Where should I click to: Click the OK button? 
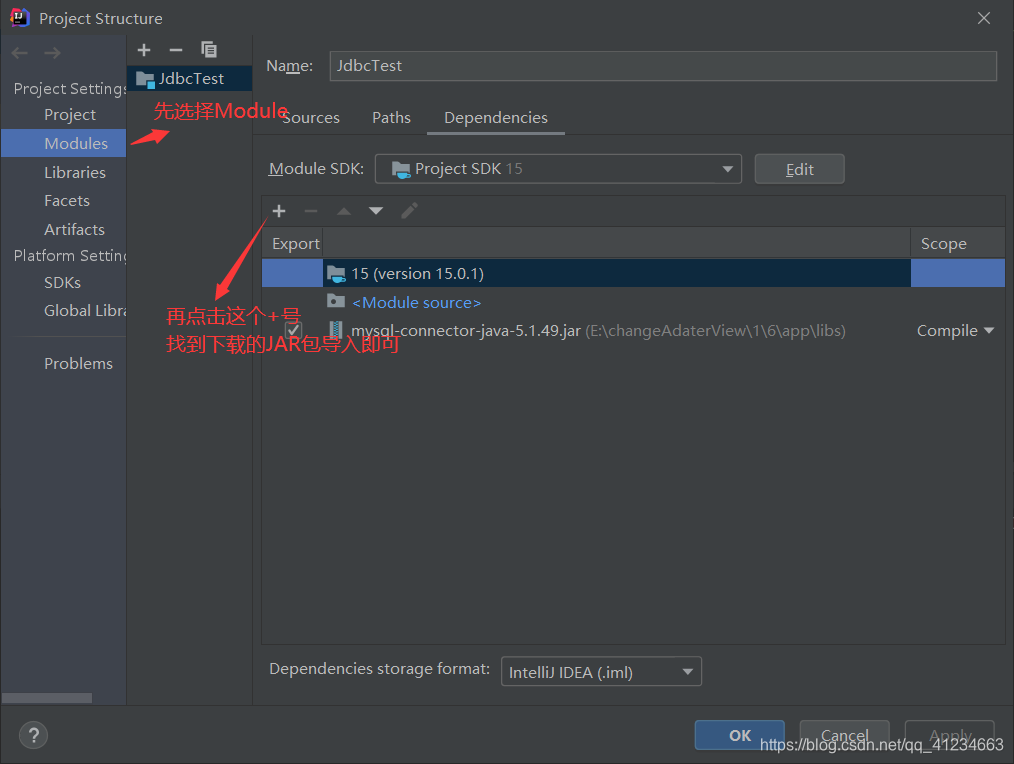[740, 735]
